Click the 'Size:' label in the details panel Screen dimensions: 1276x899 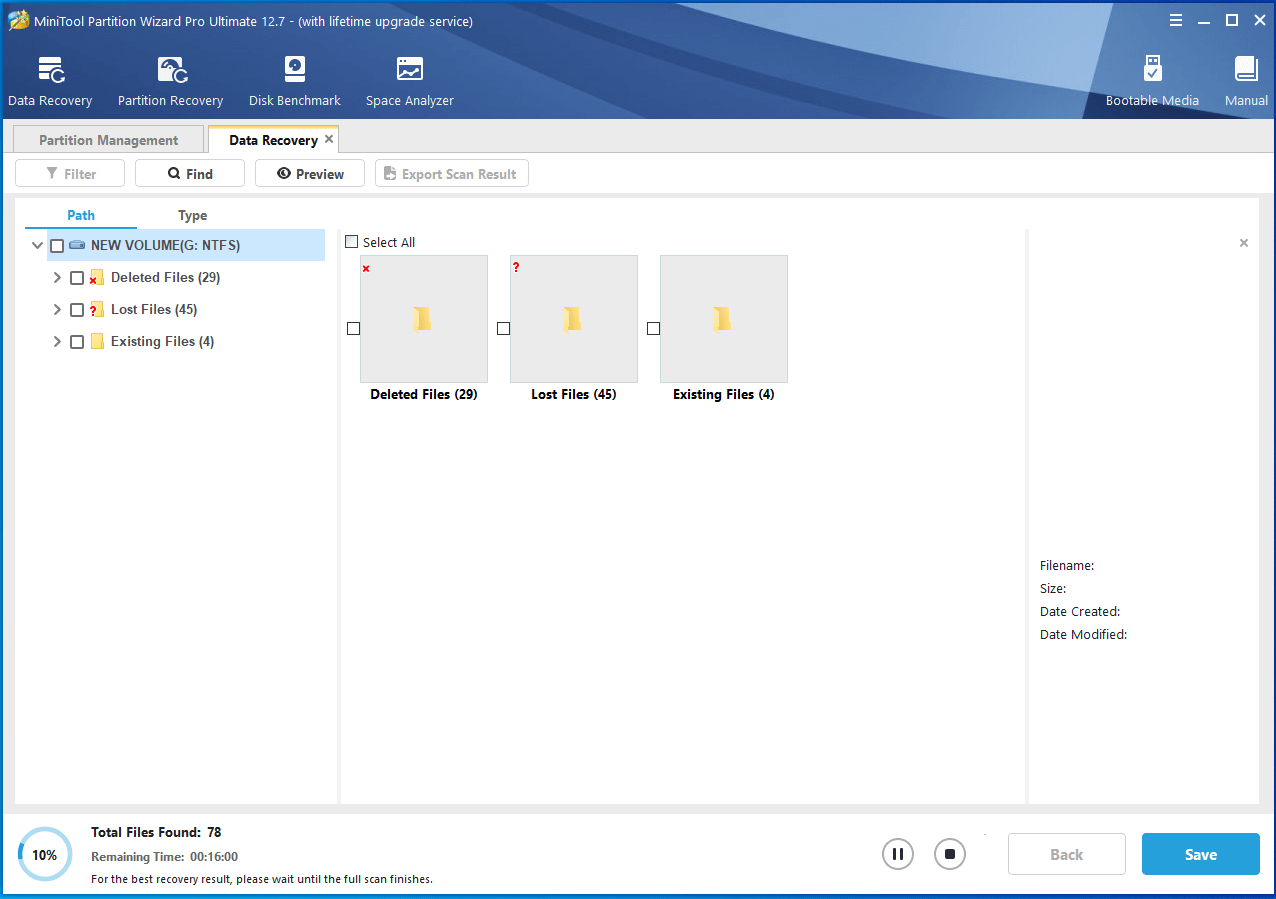pos(1053,589)
